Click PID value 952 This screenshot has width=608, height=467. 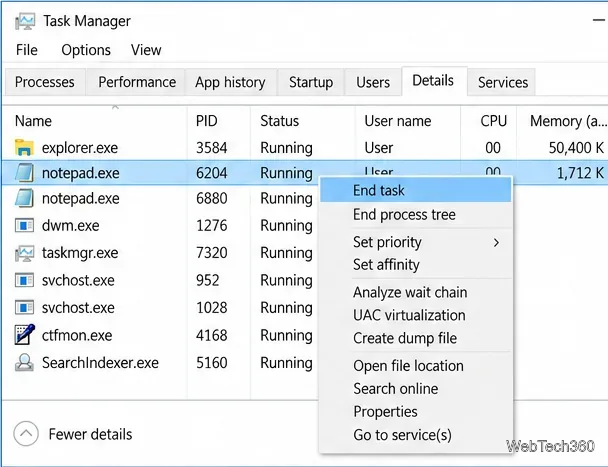click(x=208, y=280)
